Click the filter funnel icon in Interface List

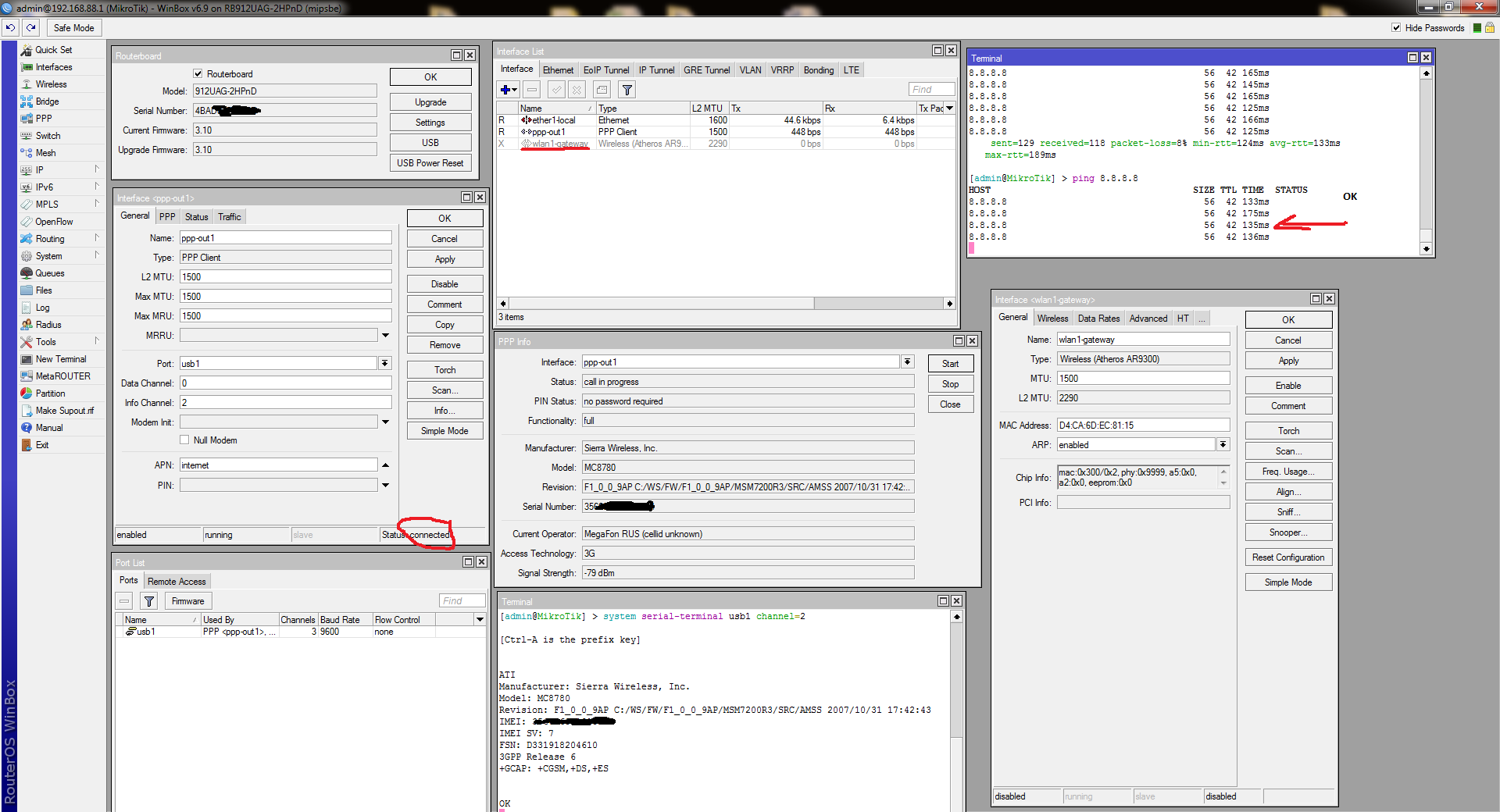(x=627, y=90)
